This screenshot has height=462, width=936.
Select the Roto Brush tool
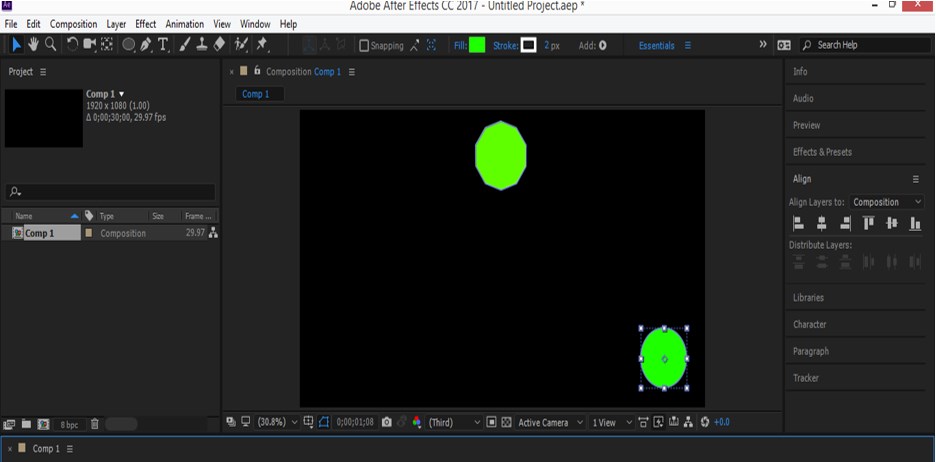tap(241, 44)
